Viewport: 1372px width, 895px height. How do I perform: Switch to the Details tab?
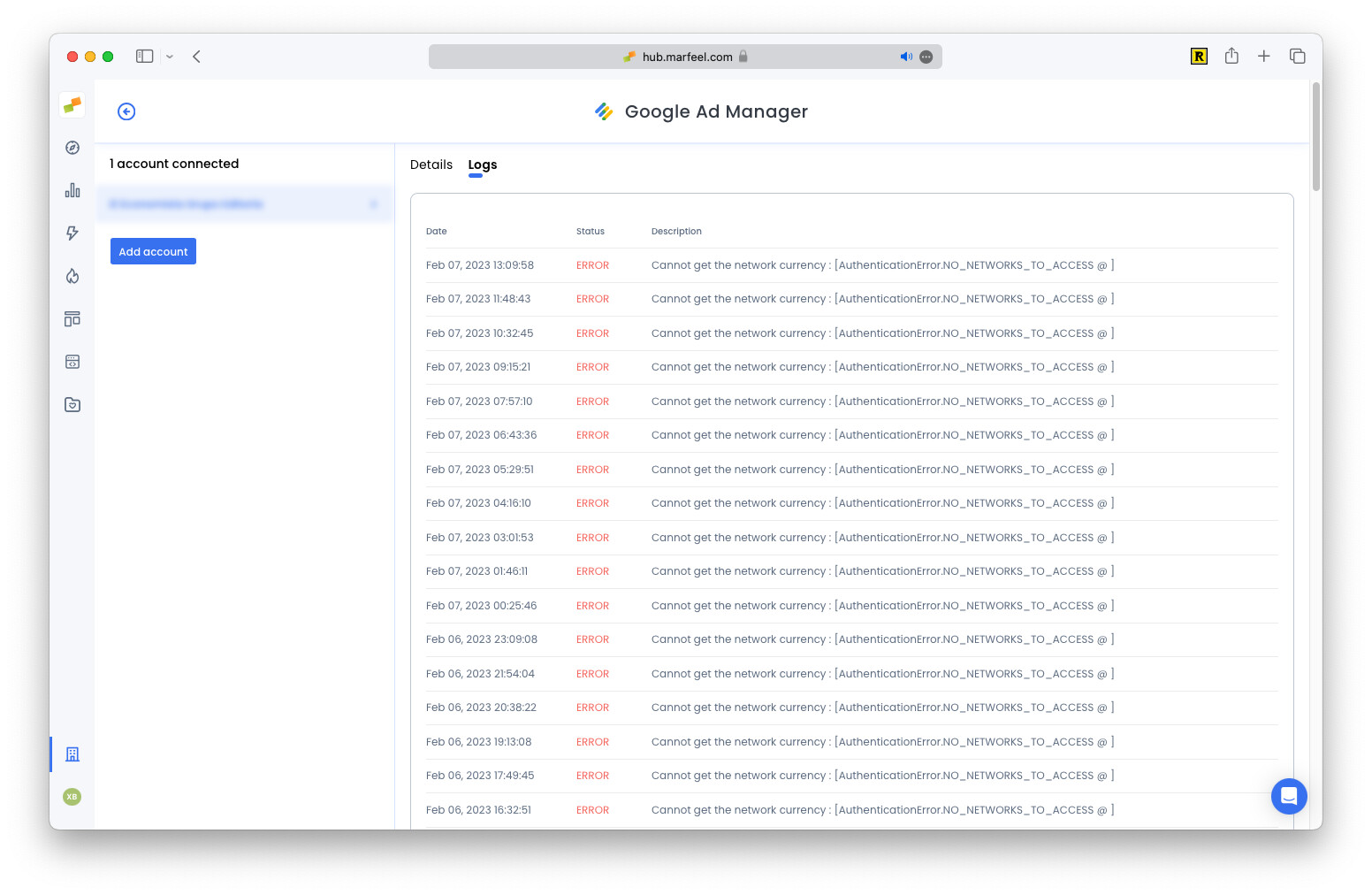click(x=431, y=164)
